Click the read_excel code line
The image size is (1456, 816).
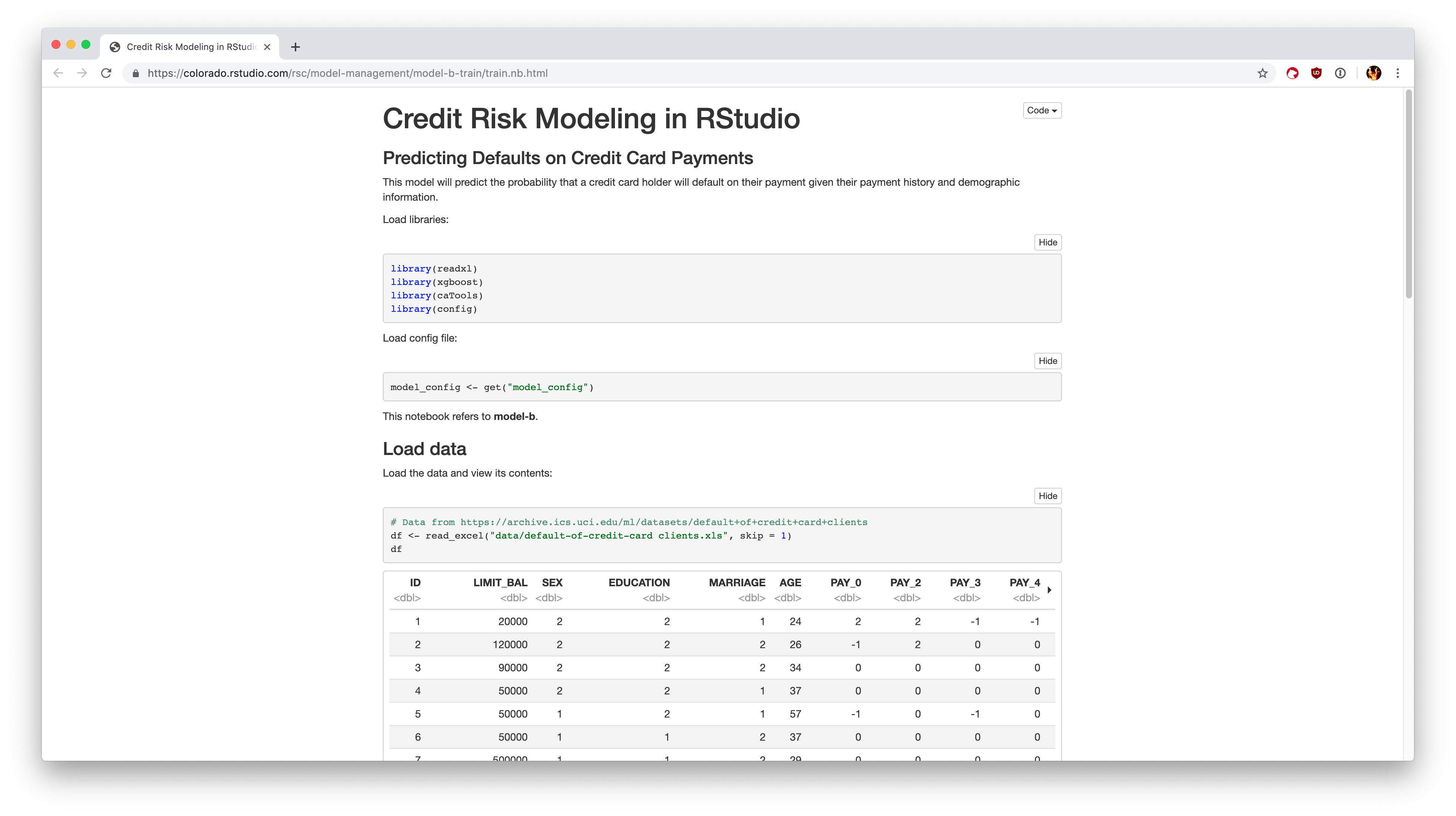(x=591, y=536)
